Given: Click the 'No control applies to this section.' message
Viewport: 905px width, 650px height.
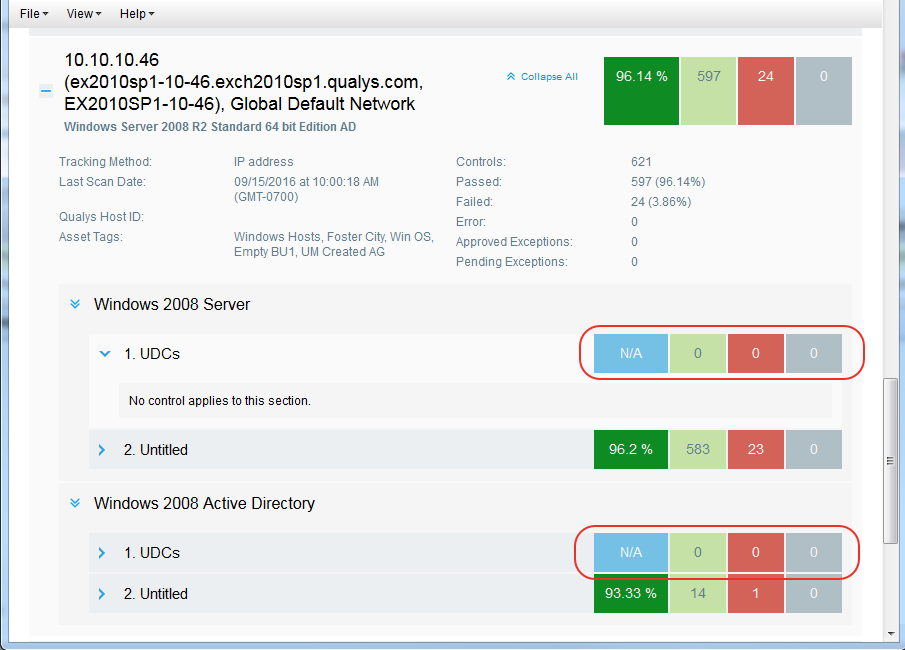Looking at the screenshot, I should [x=219, y=401].
